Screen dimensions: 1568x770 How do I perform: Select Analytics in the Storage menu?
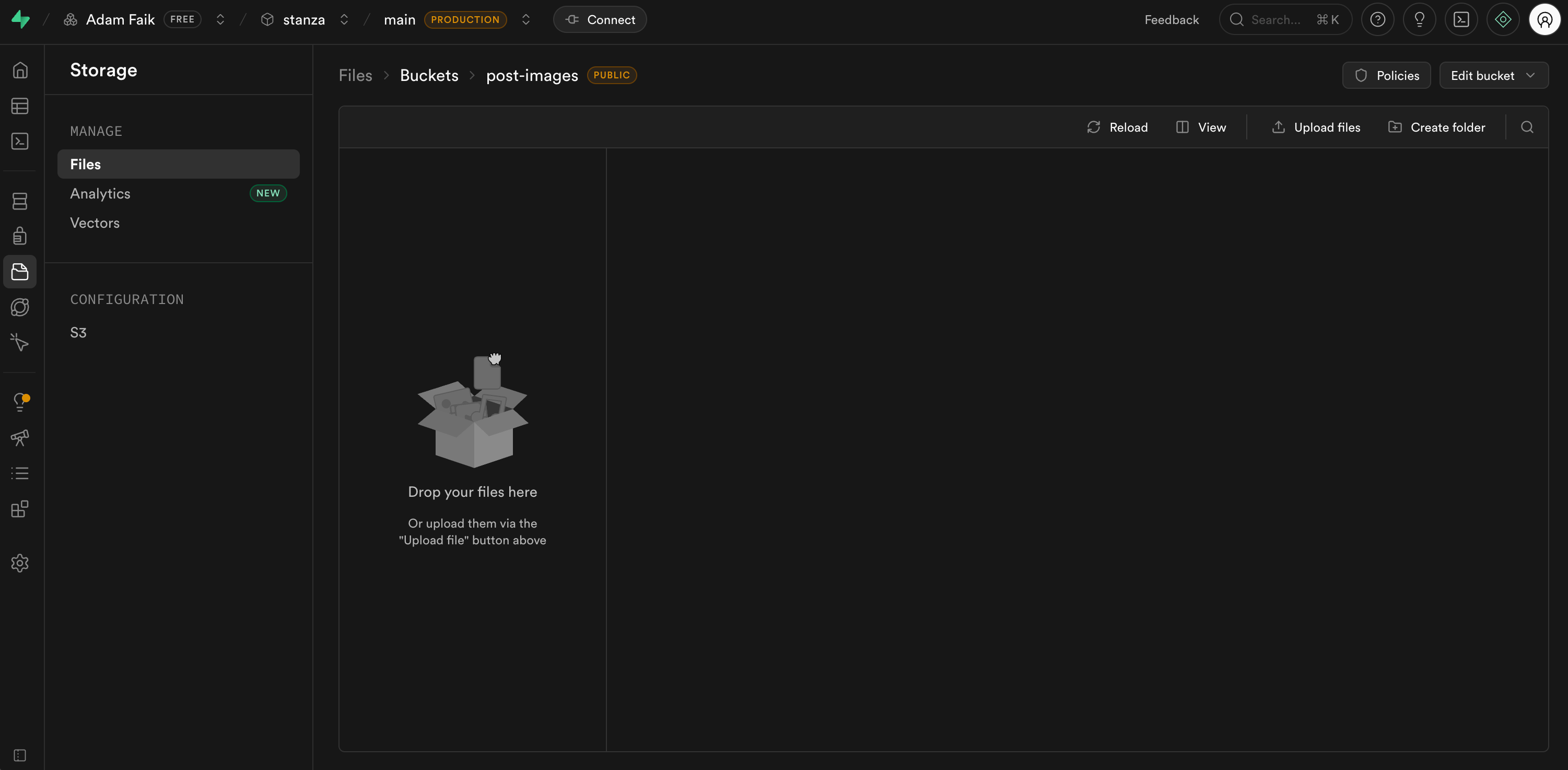[x=100, y=194]
